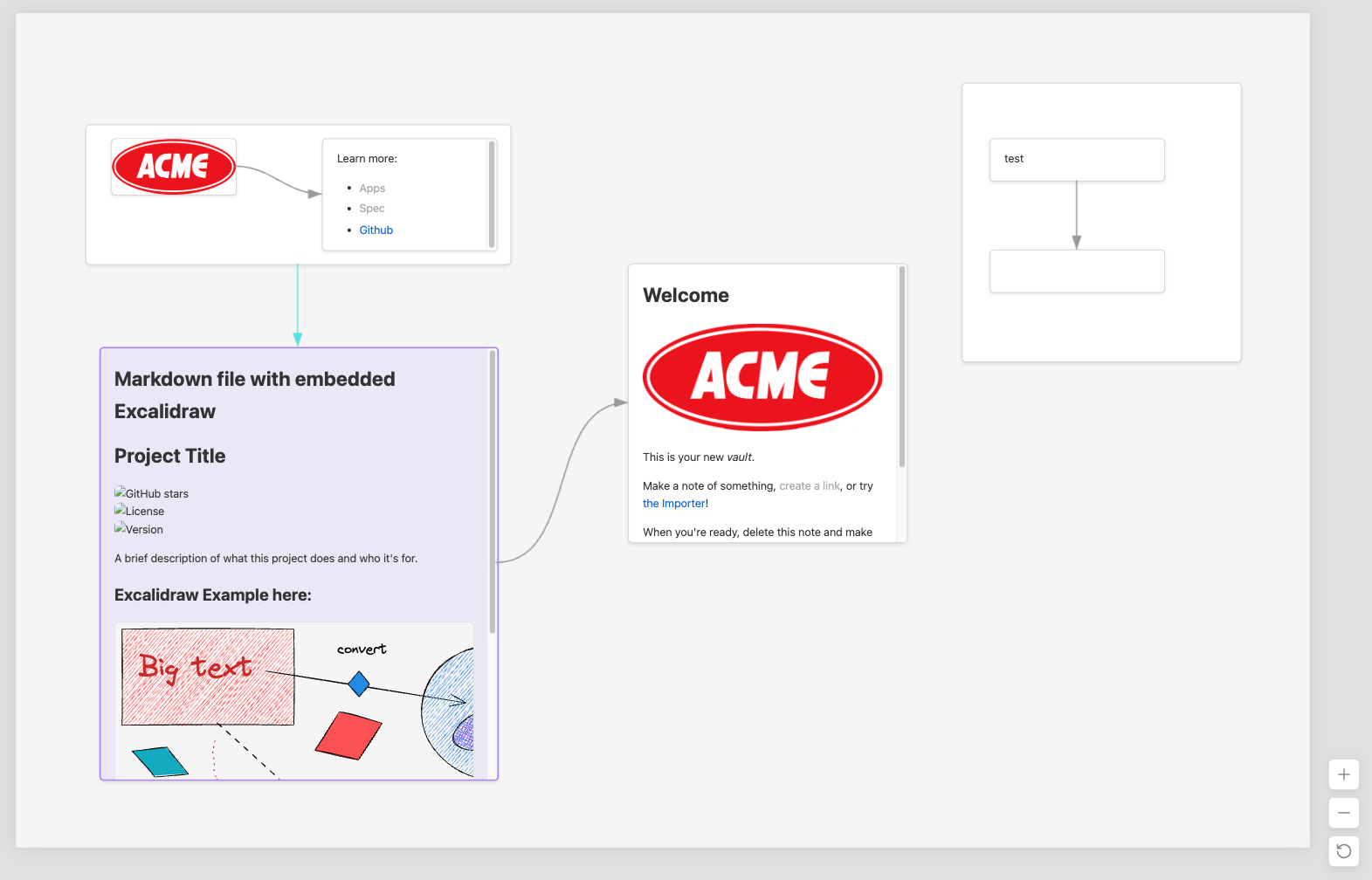Click the brief description paragraph in Markdown card
This screenshot has height=880, width=1372.
click(266, 559)
